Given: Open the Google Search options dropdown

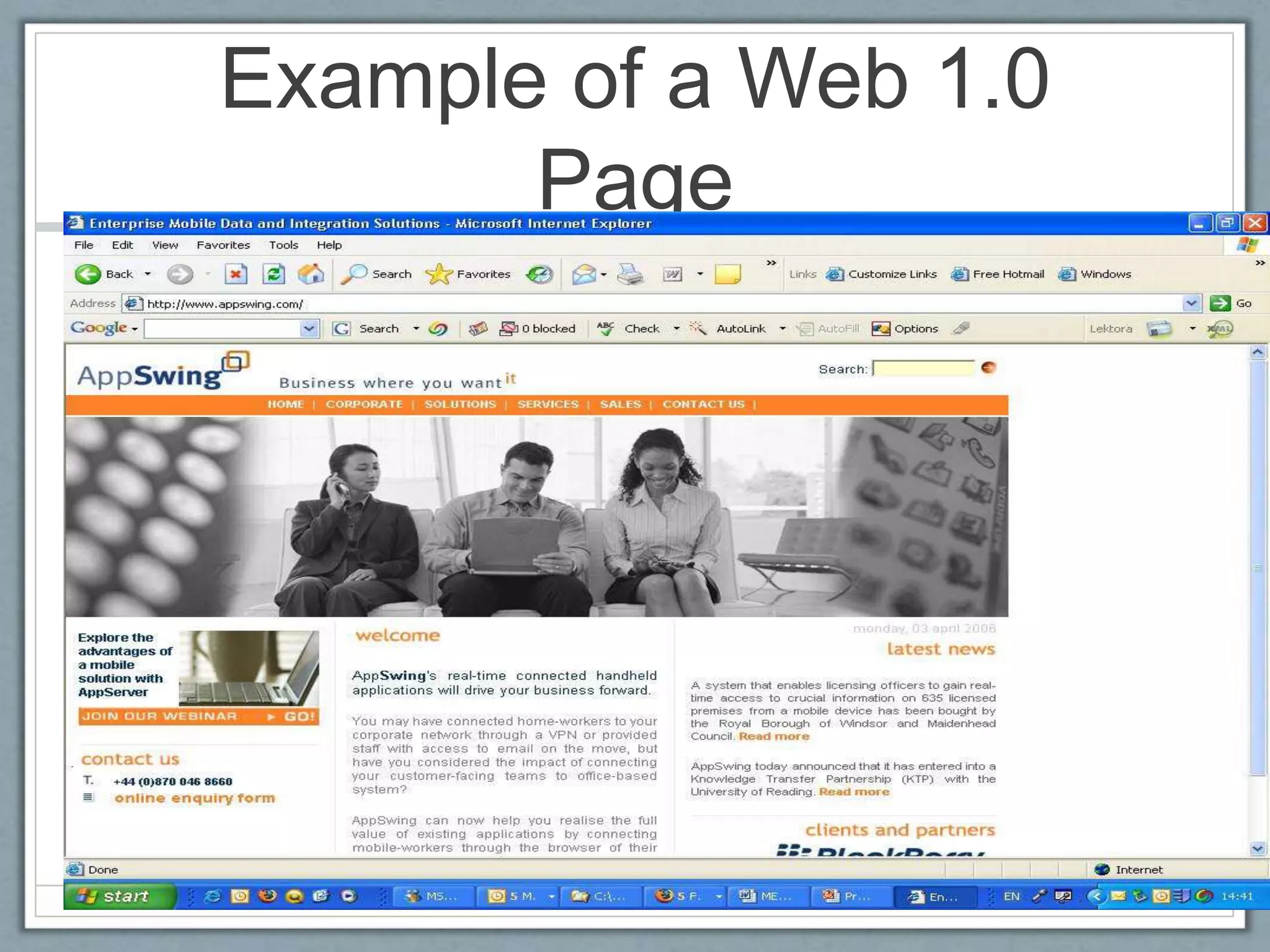Looking at the screenshot, I should 415,328.
